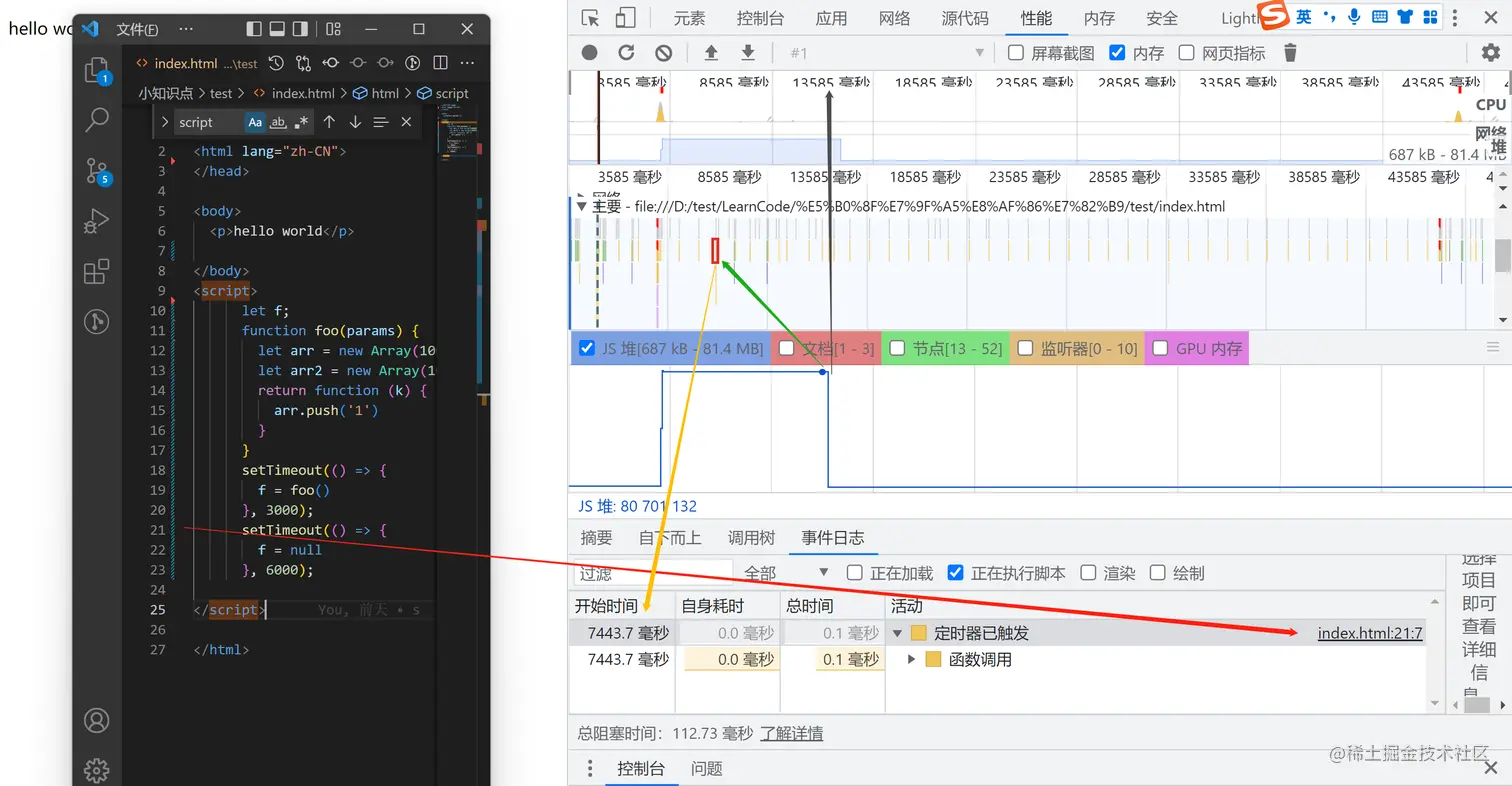Uncheck the 内存 checkbox

(x=1118, y=53)
